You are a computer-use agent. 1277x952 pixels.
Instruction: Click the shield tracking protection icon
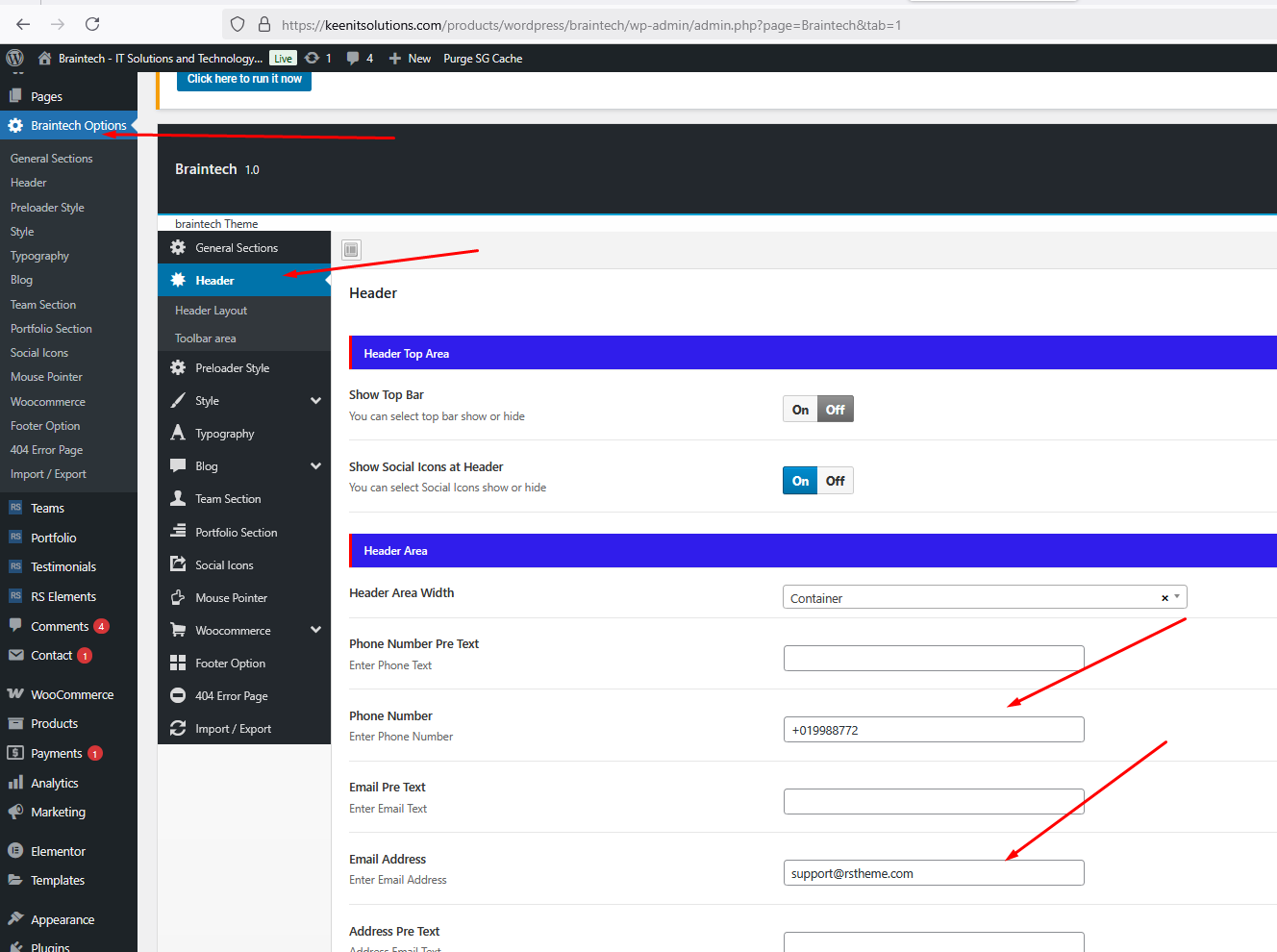pyautogui.click(x=238, y=25)
